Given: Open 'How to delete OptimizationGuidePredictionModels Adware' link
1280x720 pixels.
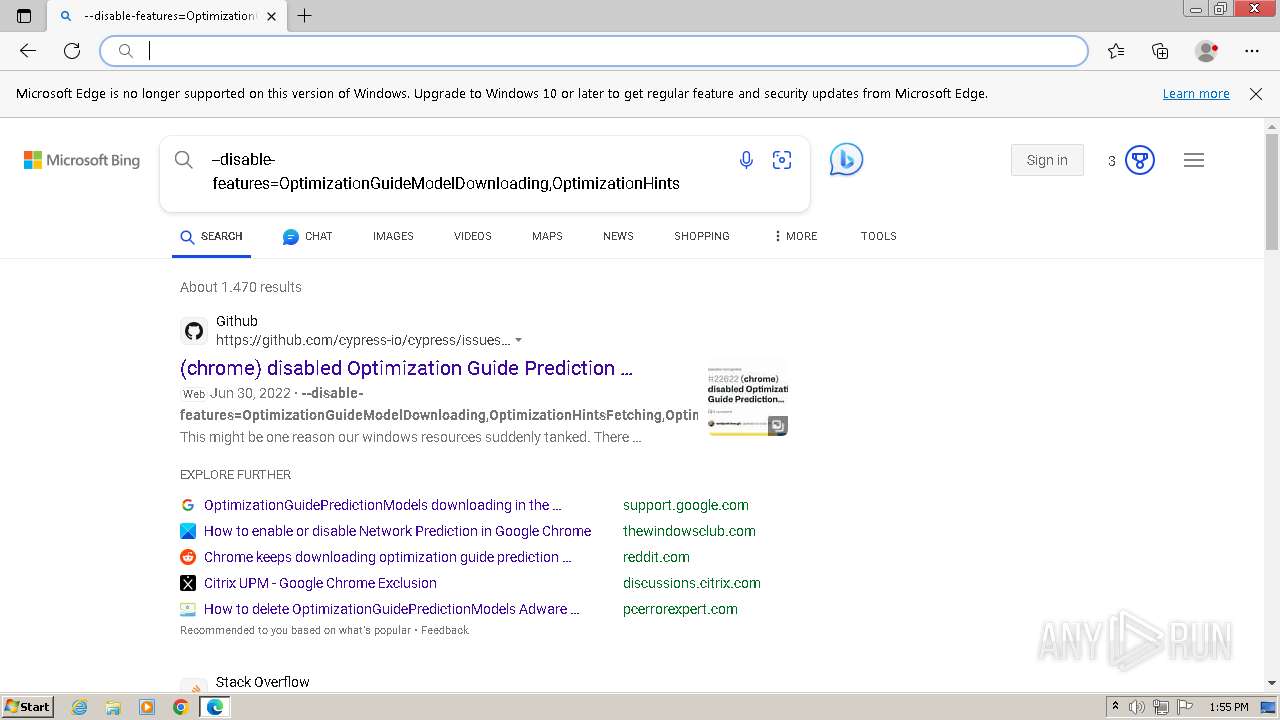Looking at the screenshot, I should pyautogui.click(x=391, y=609).
